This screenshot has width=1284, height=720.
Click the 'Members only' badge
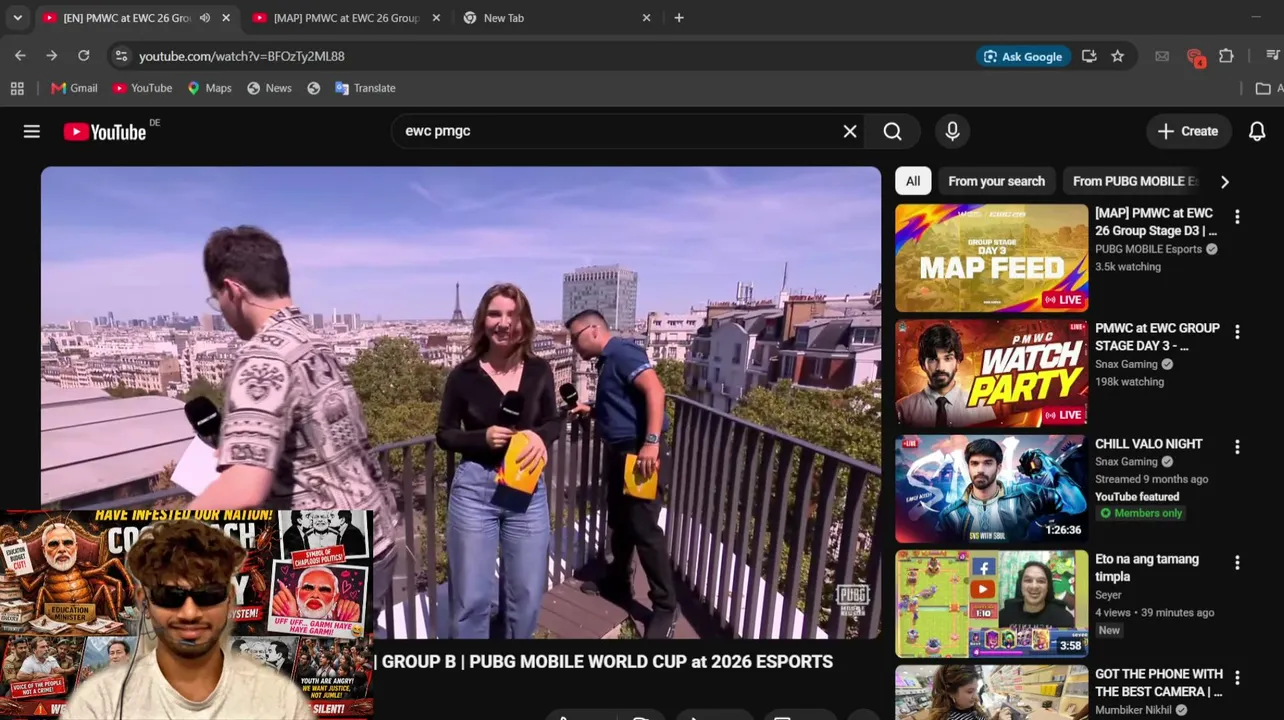(x=1139, y=513)
